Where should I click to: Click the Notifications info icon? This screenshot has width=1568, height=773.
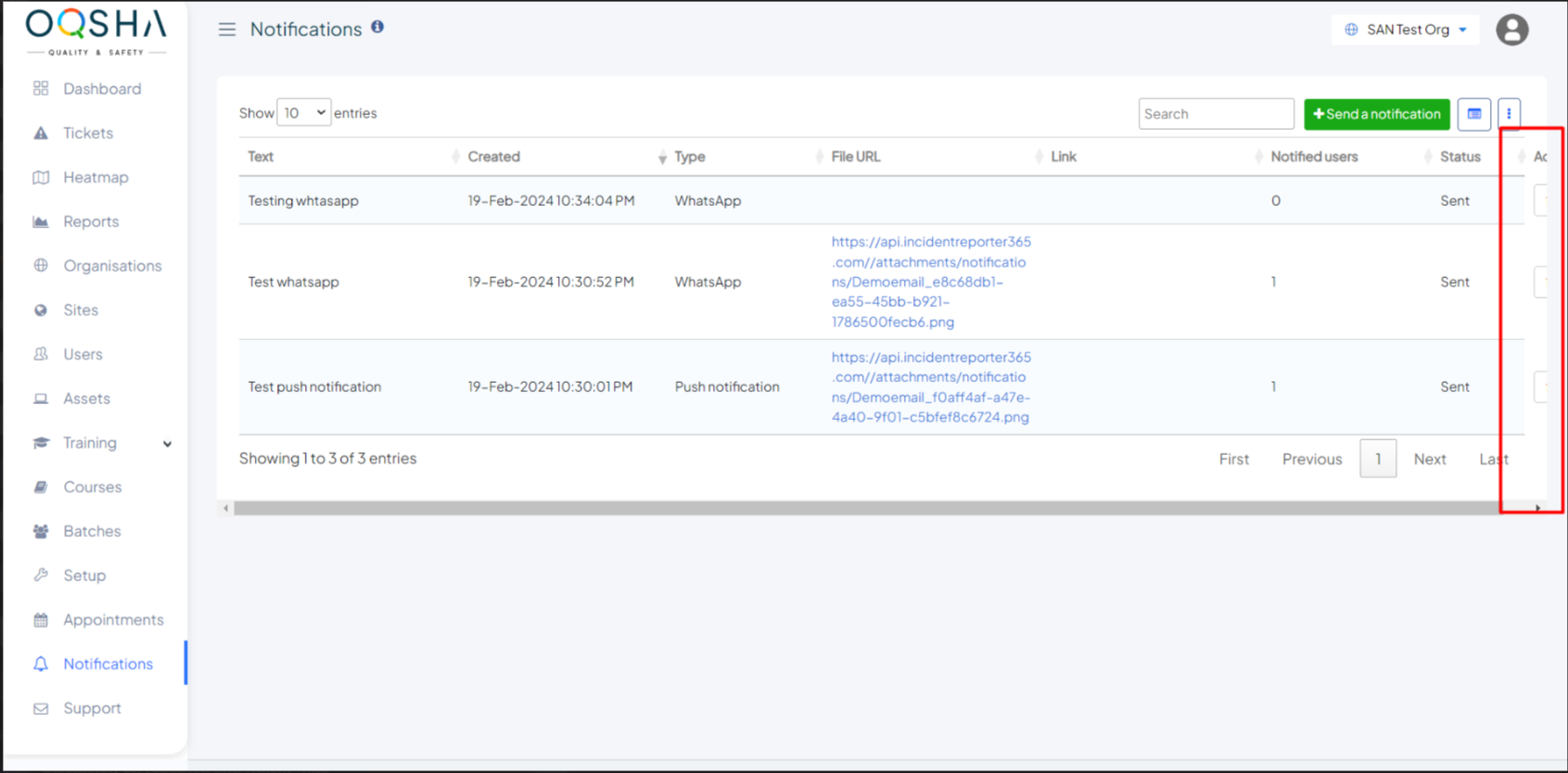pos(377,27)
